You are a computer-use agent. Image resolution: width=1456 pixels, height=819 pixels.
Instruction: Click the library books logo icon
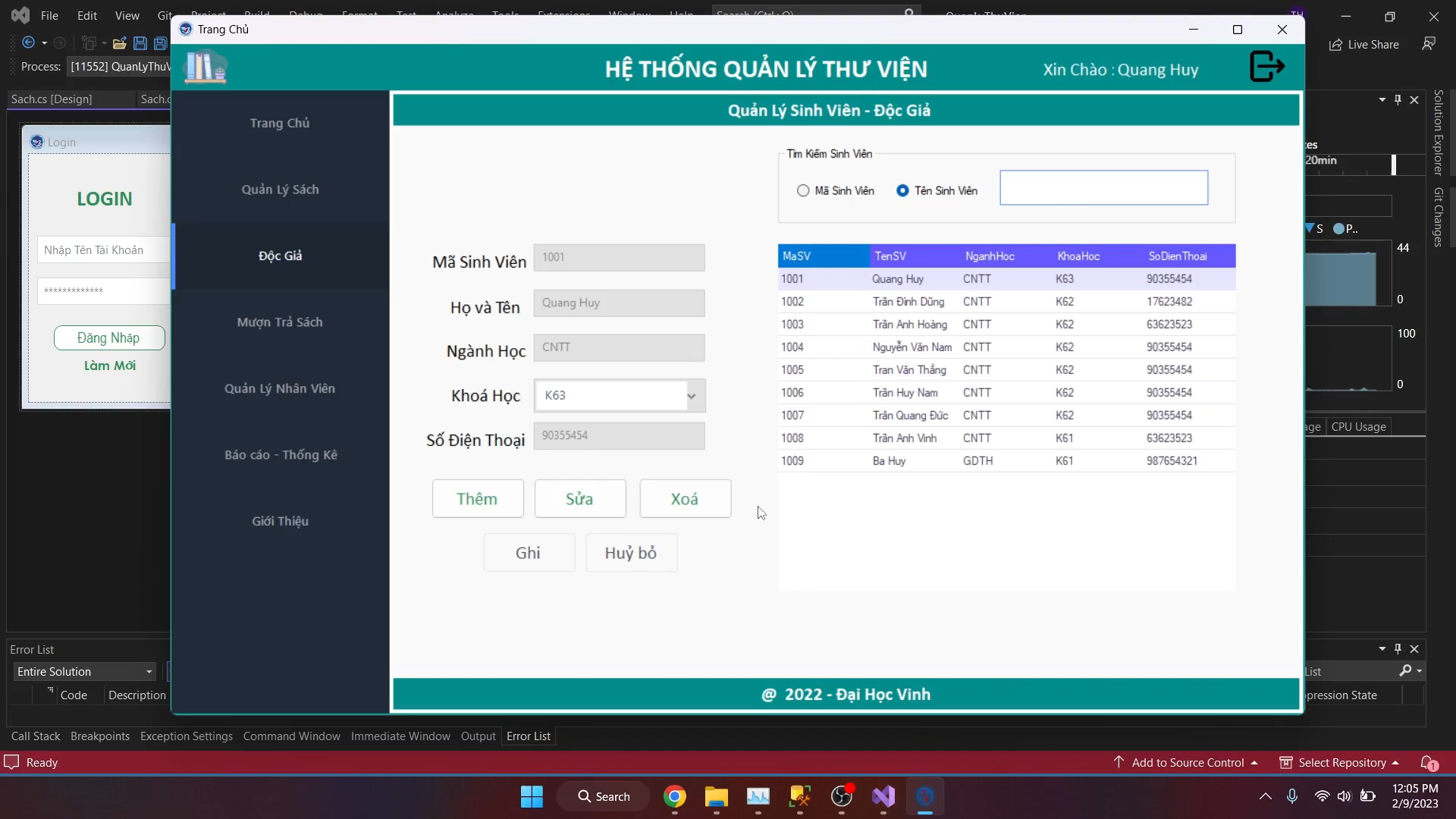[x=206, y=67]
